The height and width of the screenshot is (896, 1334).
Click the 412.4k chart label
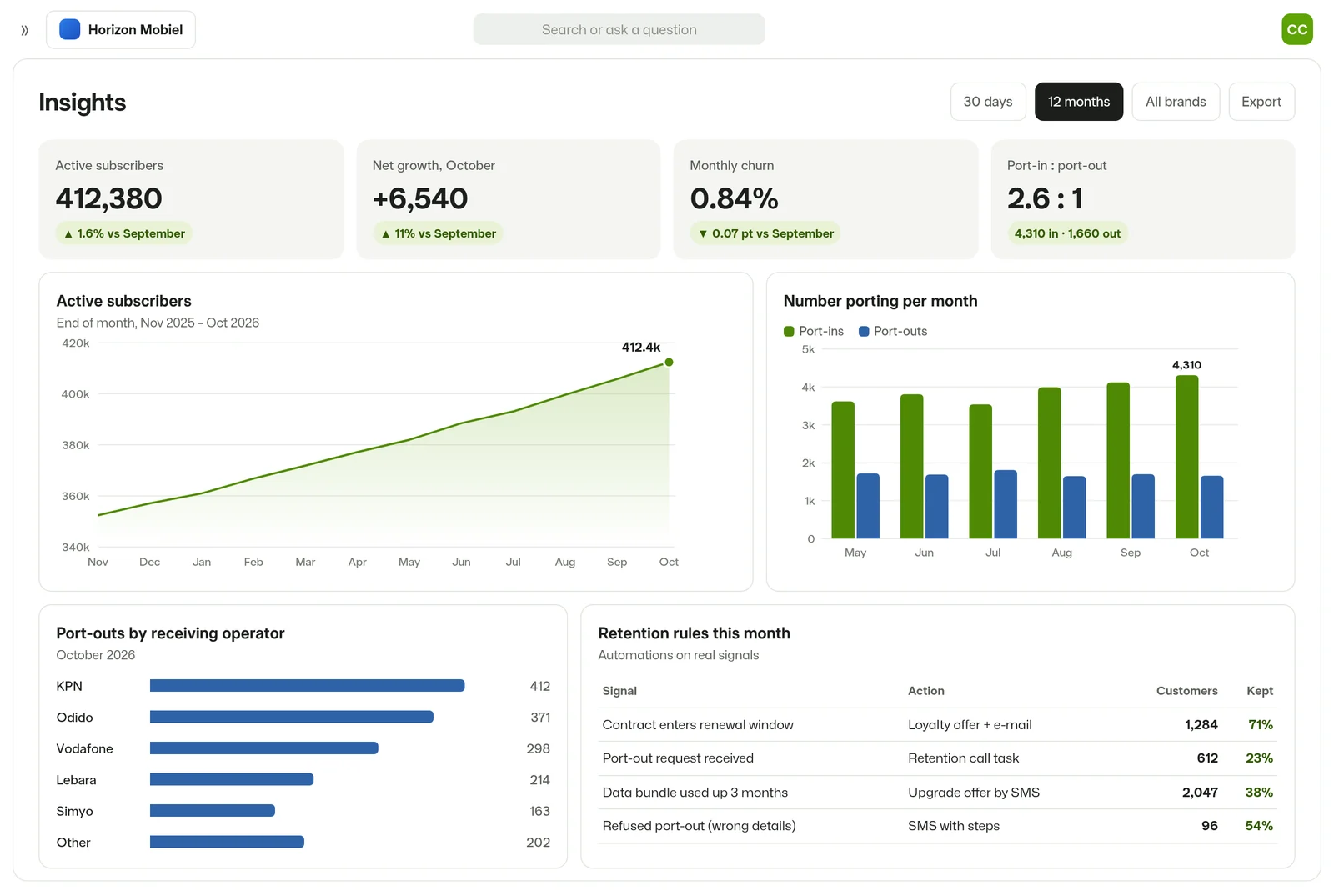click(x=640, y=348)
